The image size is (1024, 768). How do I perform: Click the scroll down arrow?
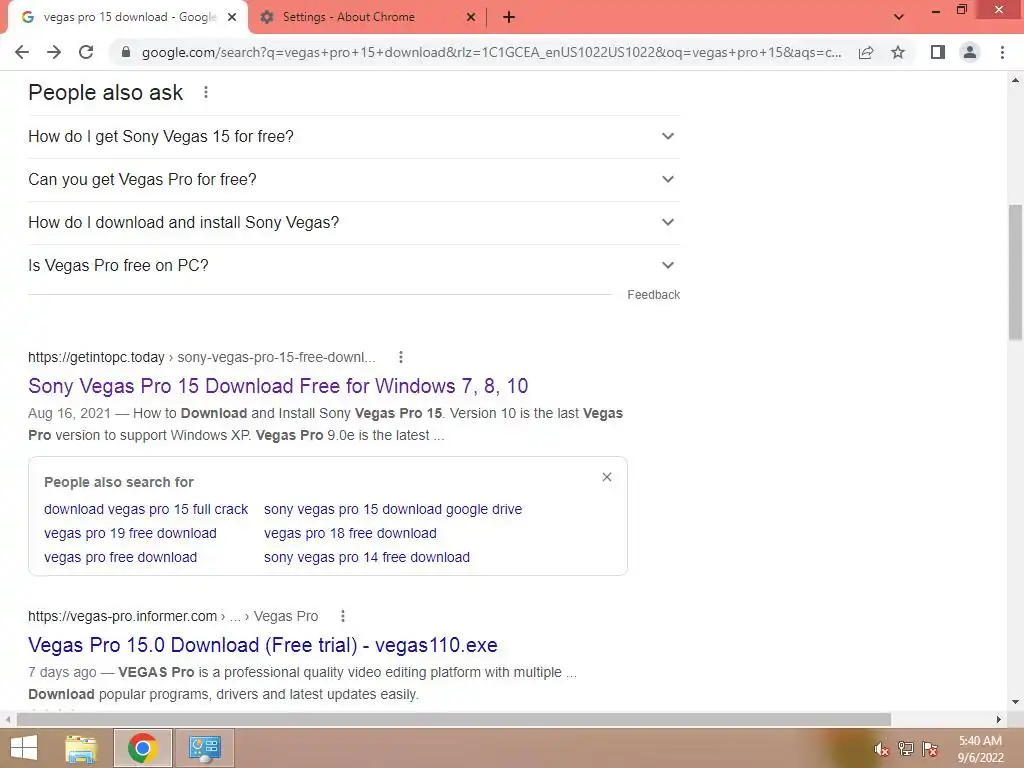point(1015,703)
